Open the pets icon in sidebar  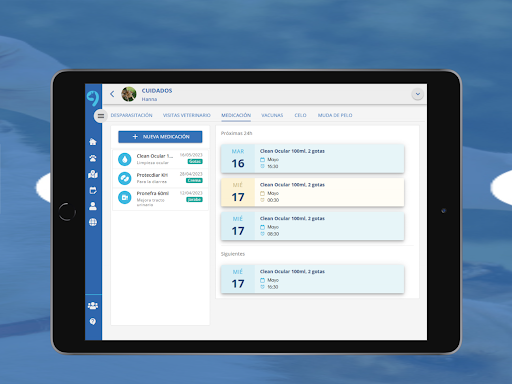tap(93, 158)
